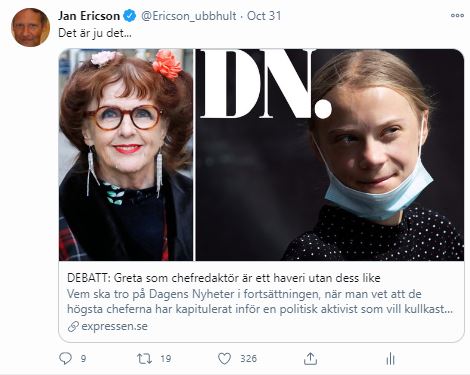View tweet analytics bar chart icon
Image resolution: width=470 pixels, height=375 pixels.
(x=390, y=359)
